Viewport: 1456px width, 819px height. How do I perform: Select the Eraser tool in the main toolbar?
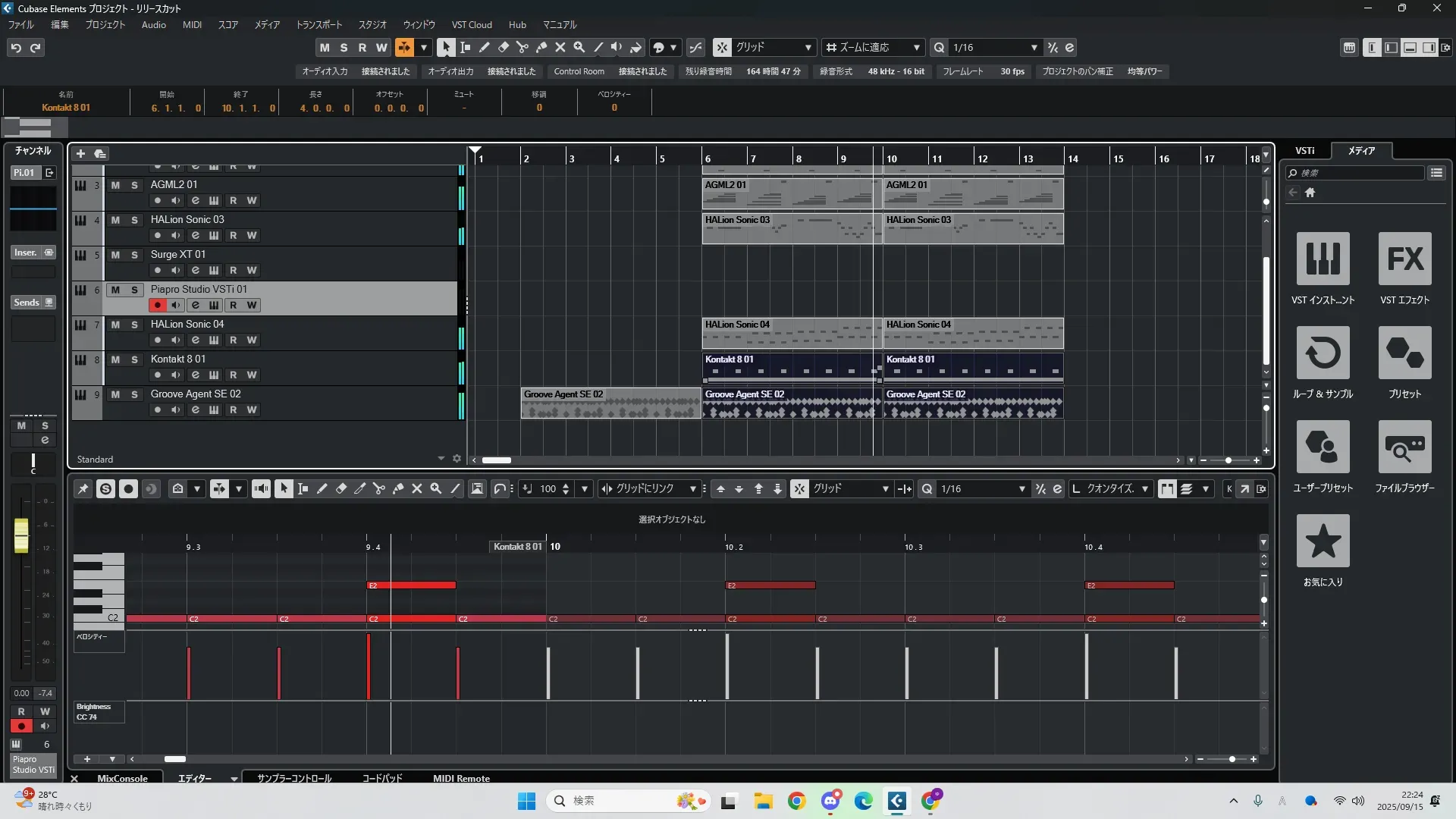503,47
